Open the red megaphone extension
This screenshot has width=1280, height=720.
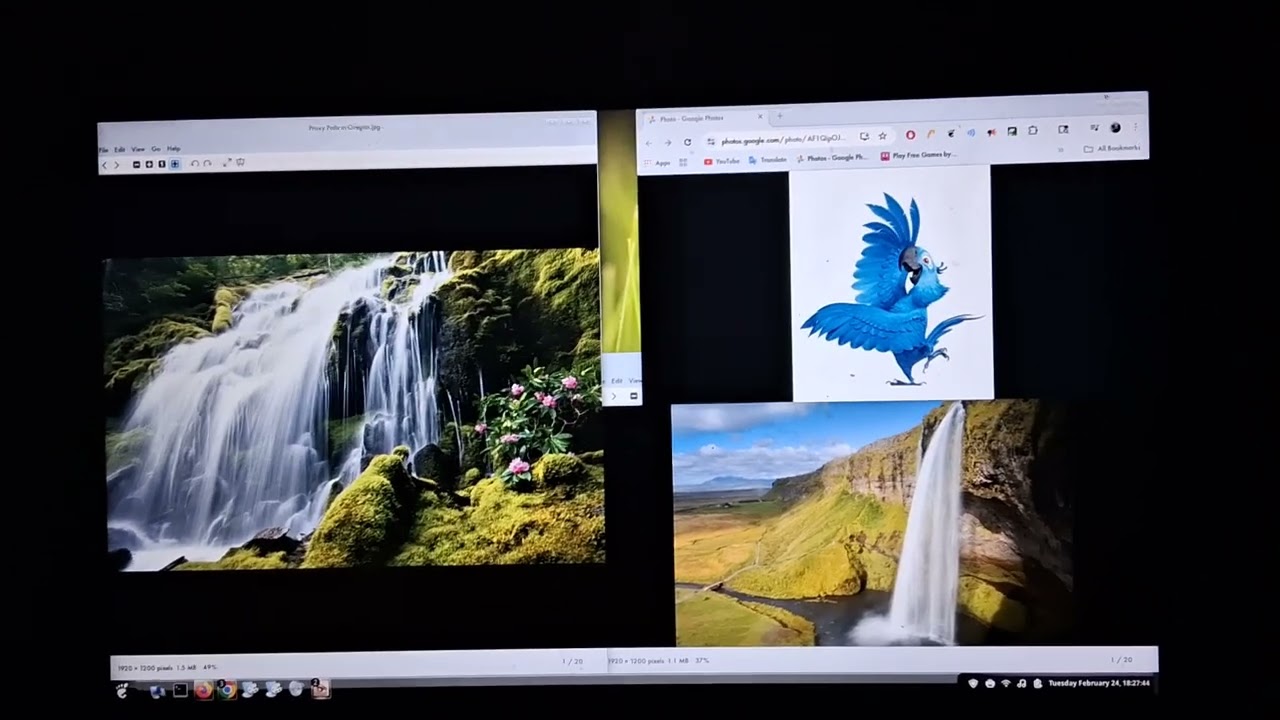[x=991, y=132]
